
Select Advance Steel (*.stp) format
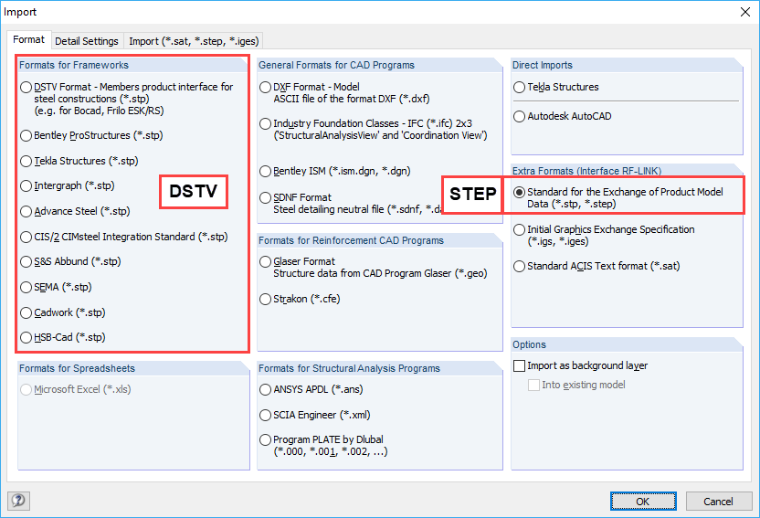point(26,211)
